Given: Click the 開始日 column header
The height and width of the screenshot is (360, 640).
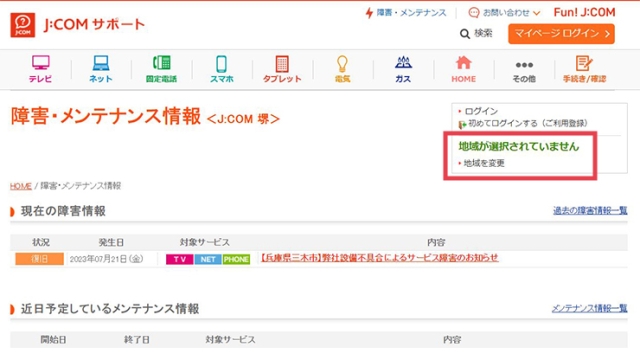Looking at the screenshot, I should 53,340.
